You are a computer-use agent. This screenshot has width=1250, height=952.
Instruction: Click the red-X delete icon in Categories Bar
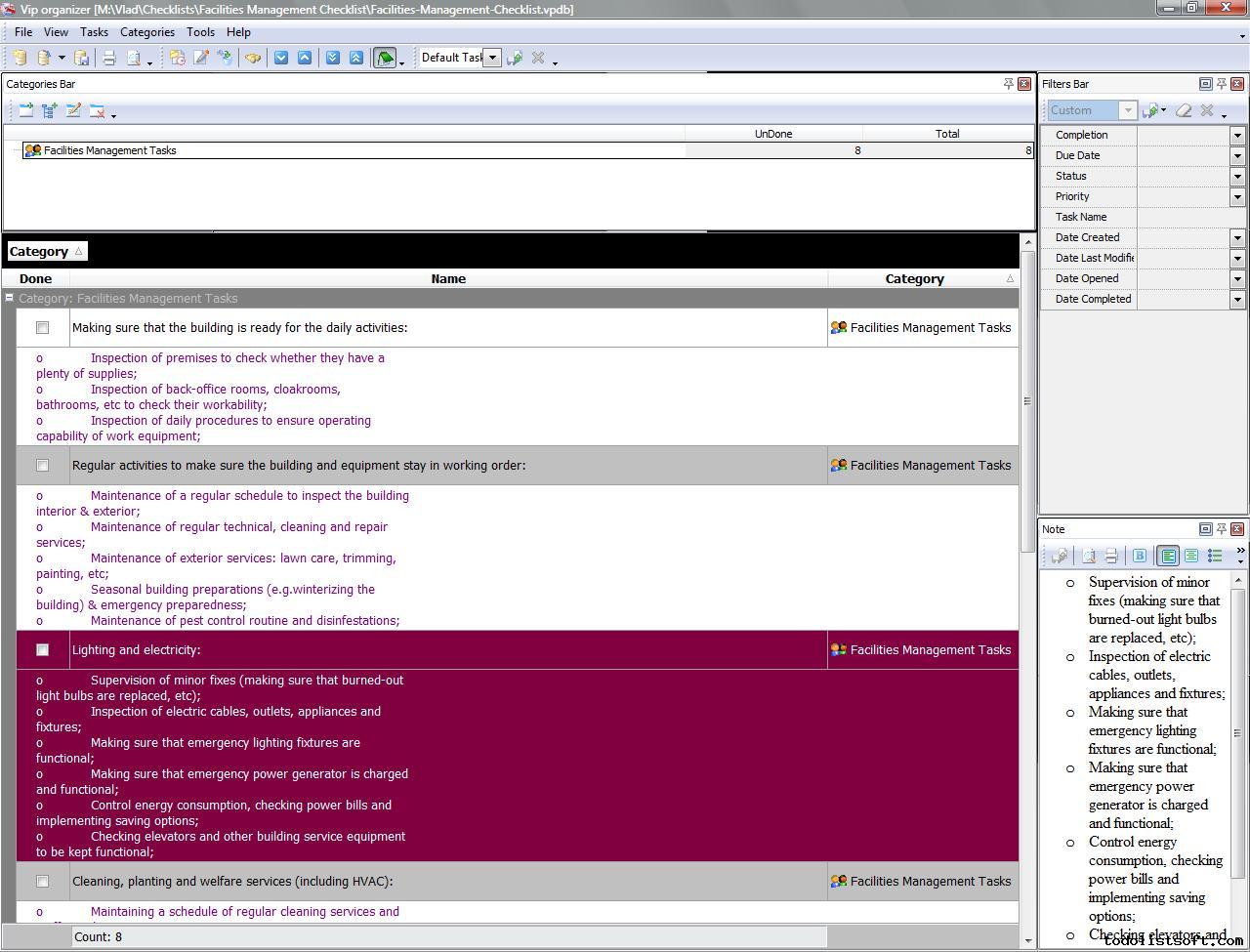click(x=97, y=111)
